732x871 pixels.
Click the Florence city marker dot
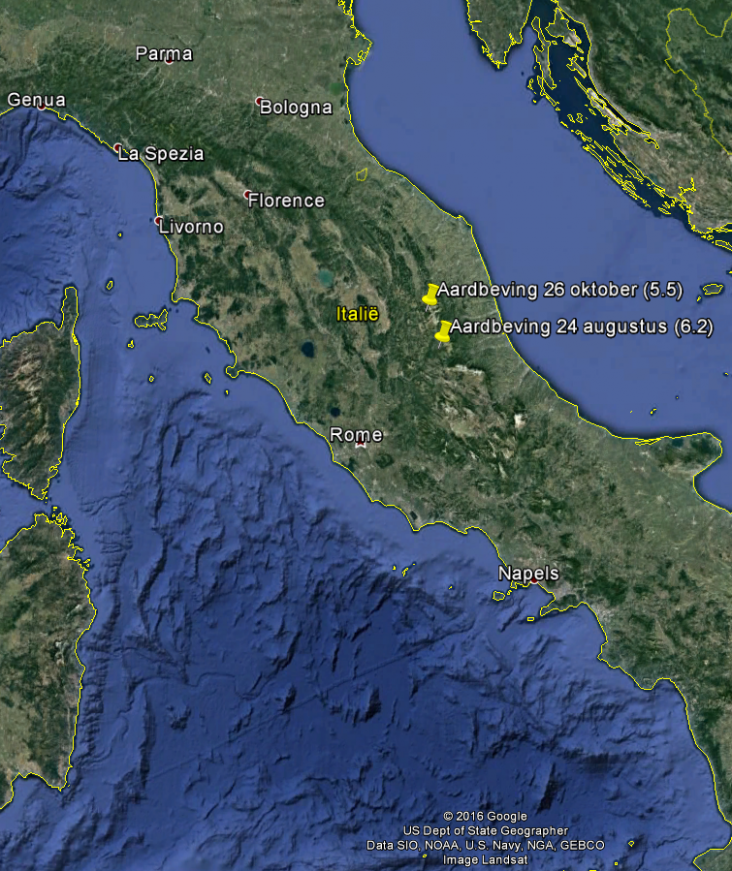click(247, 194)
